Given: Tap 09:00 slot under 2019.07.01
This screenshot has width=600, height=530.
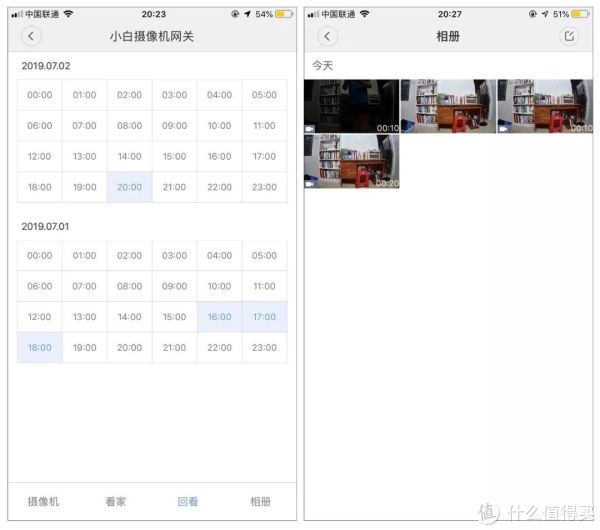Looking at the screenshot, I should click(x=174, y=286).
